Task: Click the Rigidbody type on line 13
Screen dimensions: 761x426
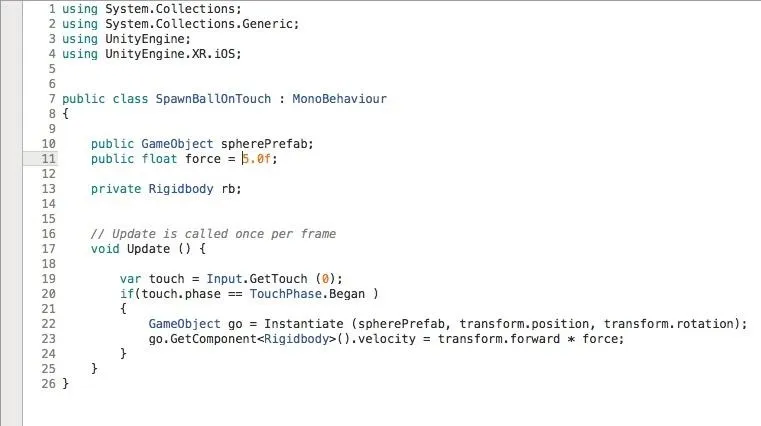Action: 181,189
